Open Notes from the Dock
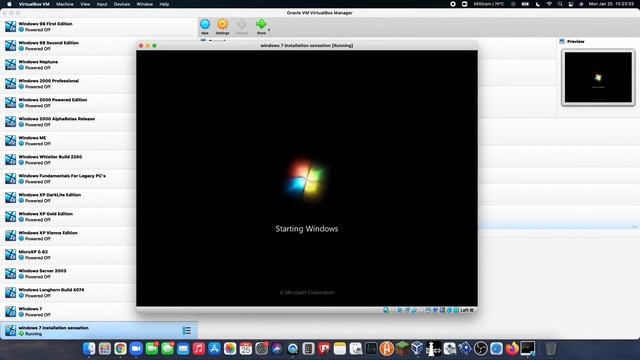Image resolution: width=640 pixels, height=360 pixels. pyautogui.click(x=340, y=349)
